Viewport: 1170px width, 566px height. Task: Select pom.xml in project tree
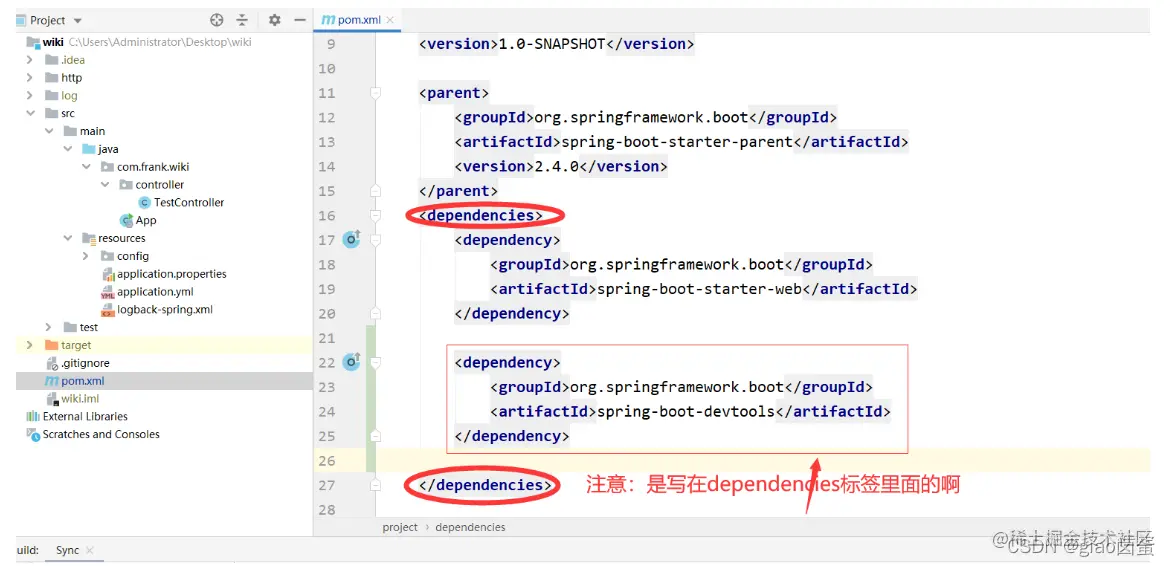[x=83, y=381]
